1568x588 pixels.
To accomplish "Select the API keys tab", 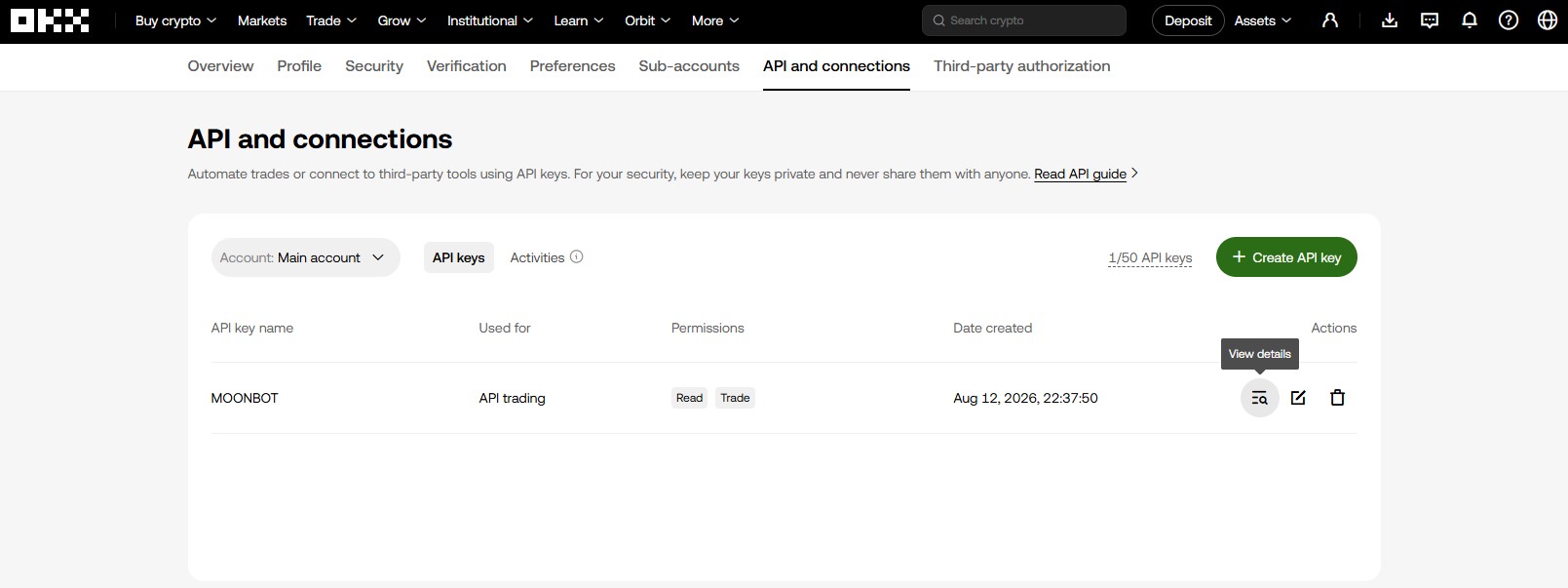I will 459,257.
